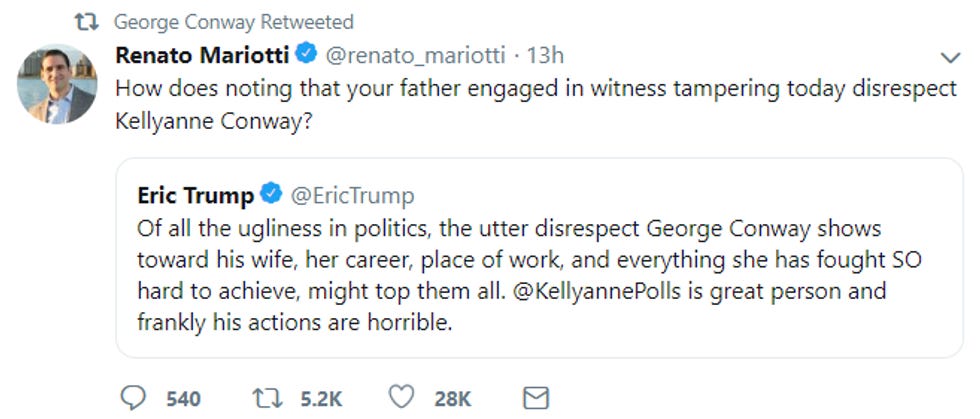The image size is (980, 419).
Task: Click Eric Trump's verified checkmark badge
Action: coord(269,194)
